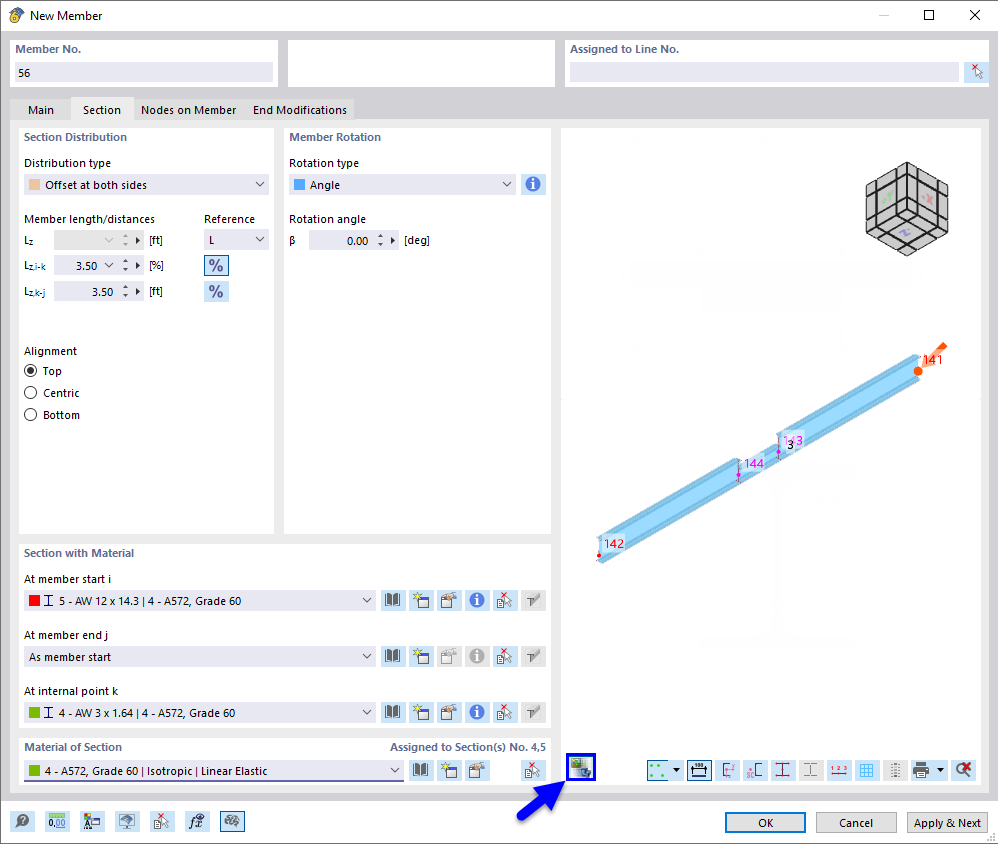Open the edit formula fx tool

pos(197,821)
